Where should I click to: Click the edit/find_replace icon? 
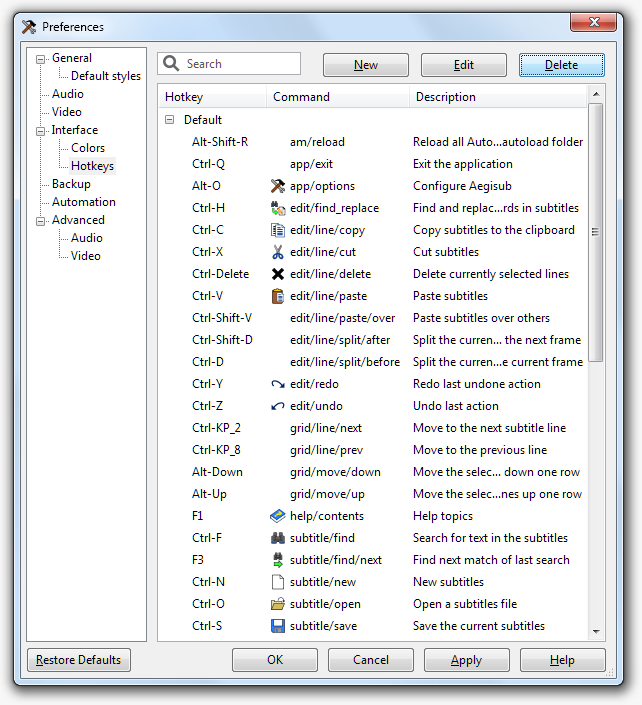coord(278,208)
